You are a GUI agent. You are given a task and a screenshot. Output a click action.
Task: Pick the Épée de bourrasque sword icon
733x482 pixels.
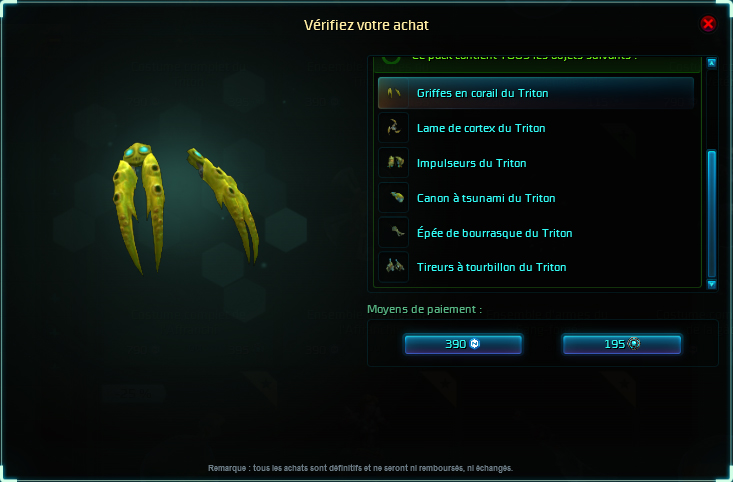point(394,232)
